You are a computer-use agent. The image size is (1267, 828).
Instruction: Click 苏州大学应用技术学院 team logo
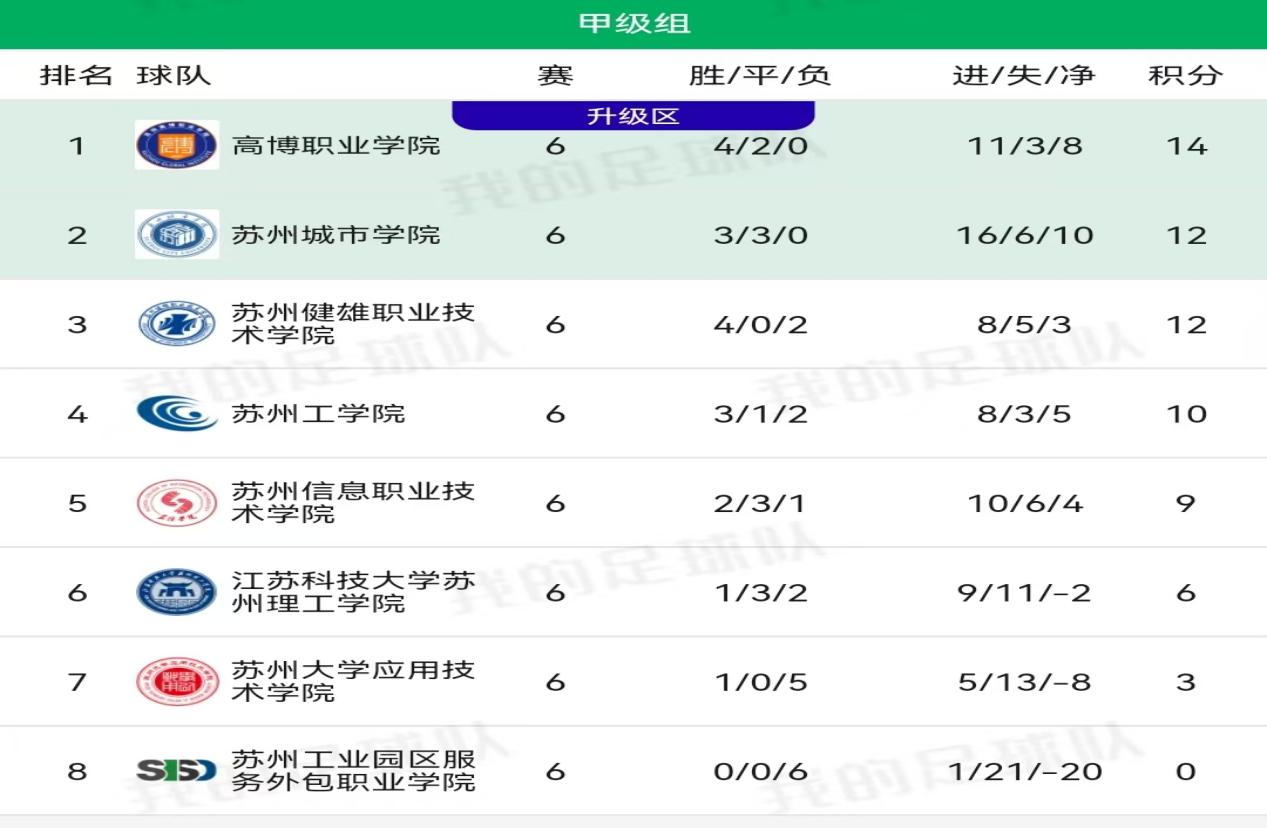tap(177, 682)
